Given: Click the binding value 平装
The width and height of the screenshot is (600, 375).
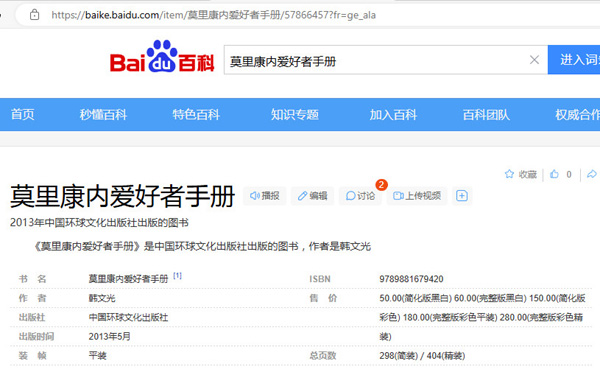Looking at the screenshot, I should [x=98, y=355].
